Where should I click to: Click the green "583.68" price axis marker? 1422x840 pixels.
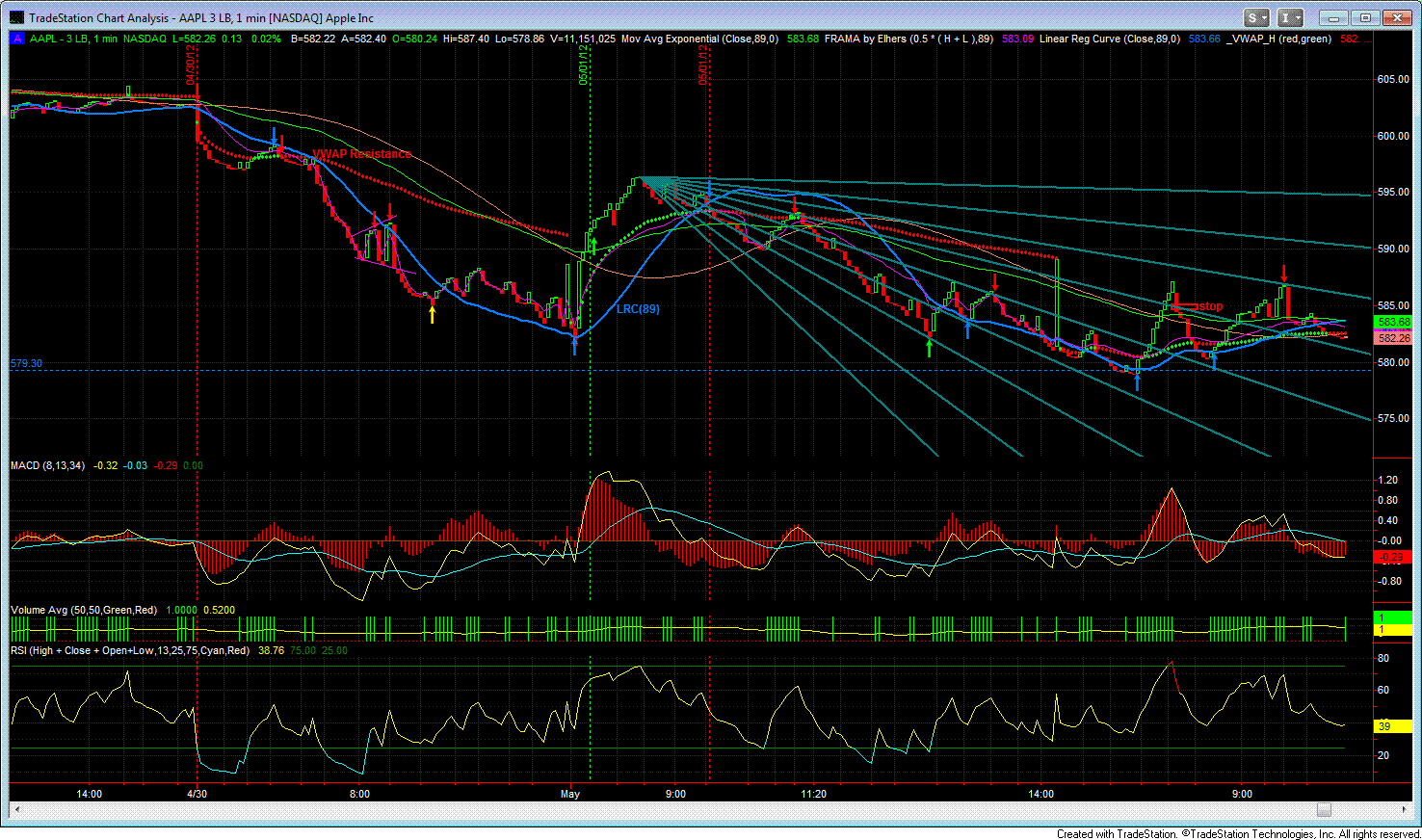(x=1393, y=322)
